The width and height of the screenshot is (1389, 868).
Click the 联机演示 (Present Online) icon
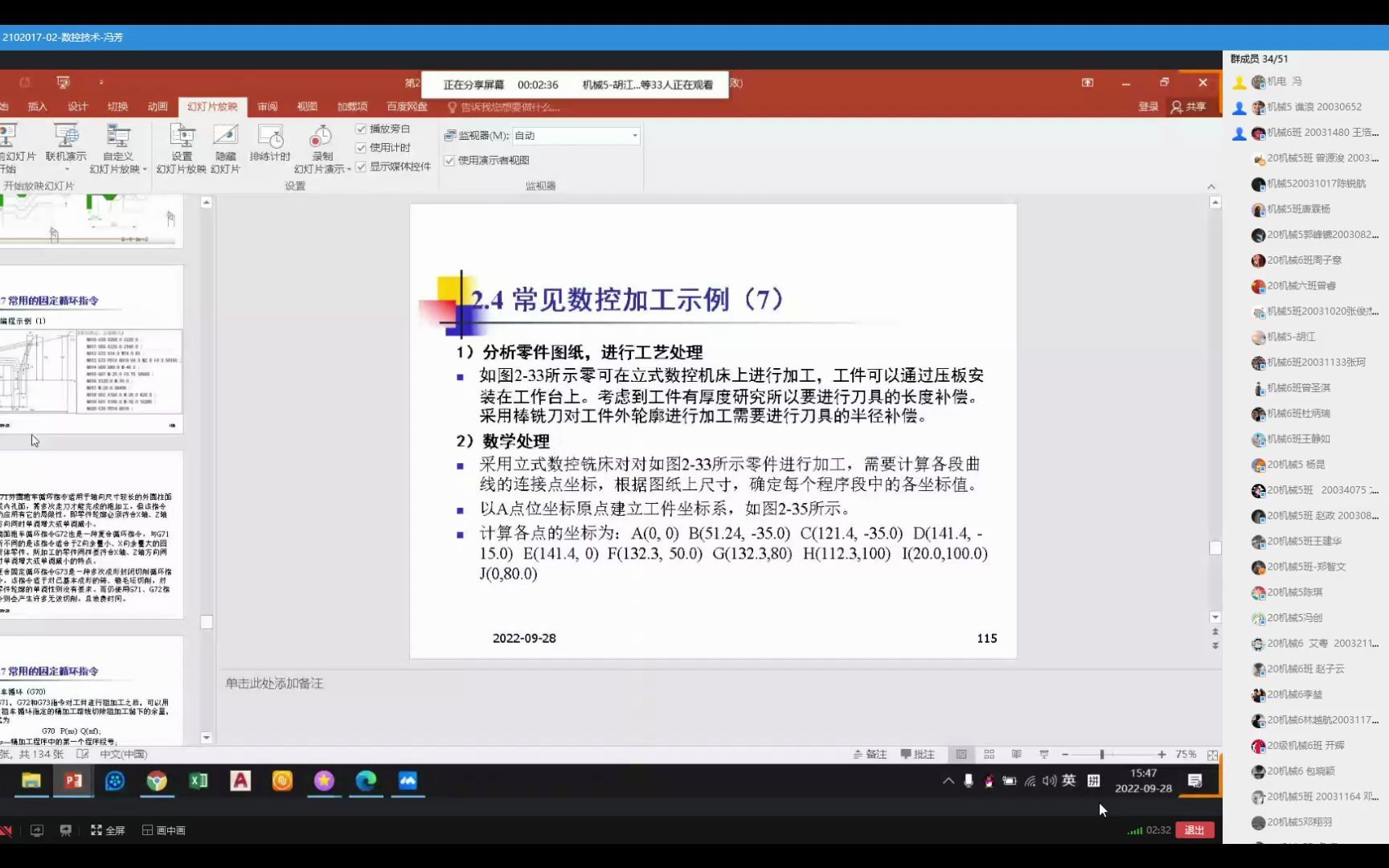[66, 136]
